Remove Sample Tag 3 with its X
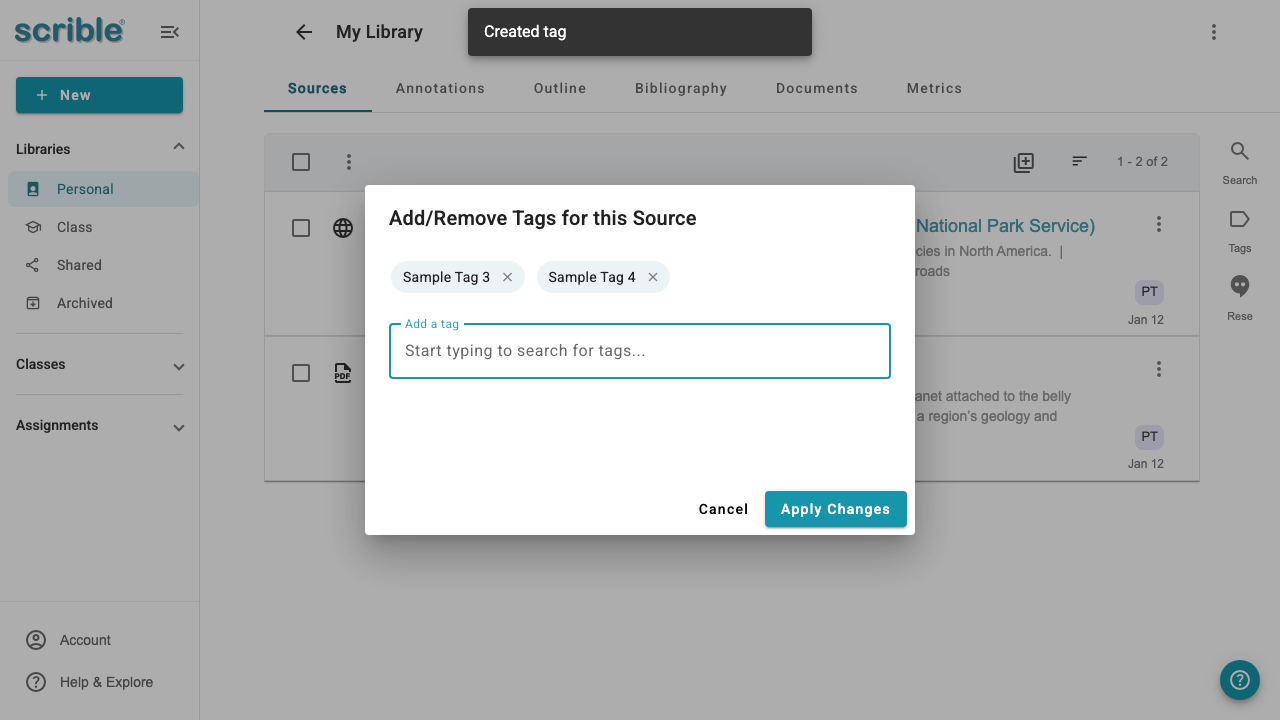 point(507,277)
